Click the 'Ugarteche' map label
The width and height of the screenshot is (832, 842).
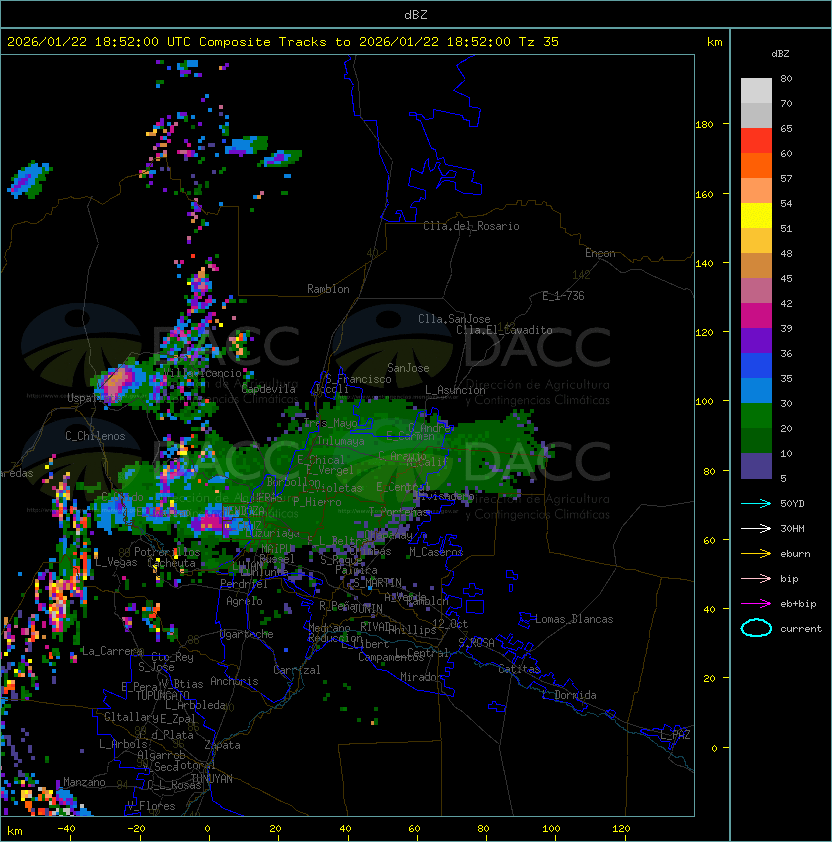click(247, 634)
